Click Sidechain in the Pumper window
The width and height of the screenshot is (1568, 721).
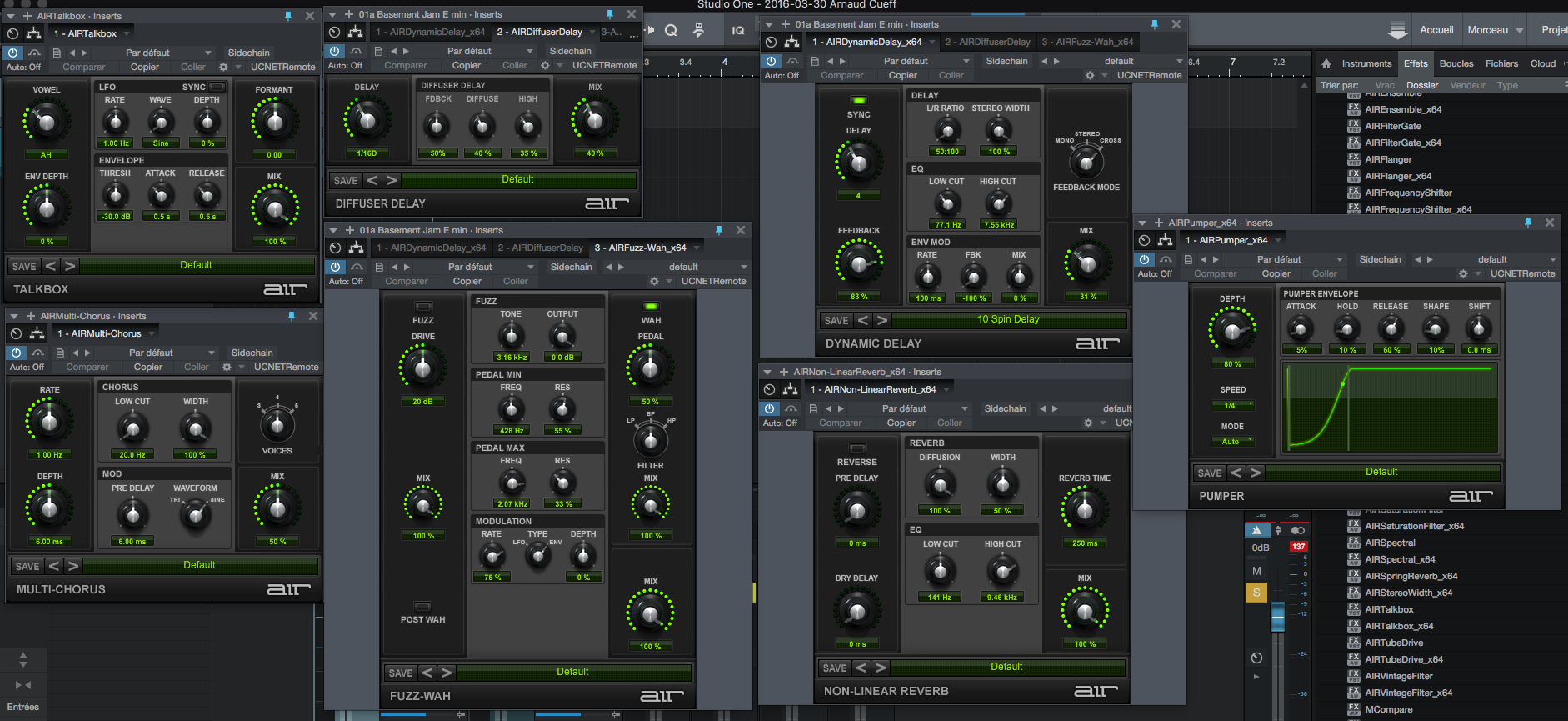point(1381,259)
